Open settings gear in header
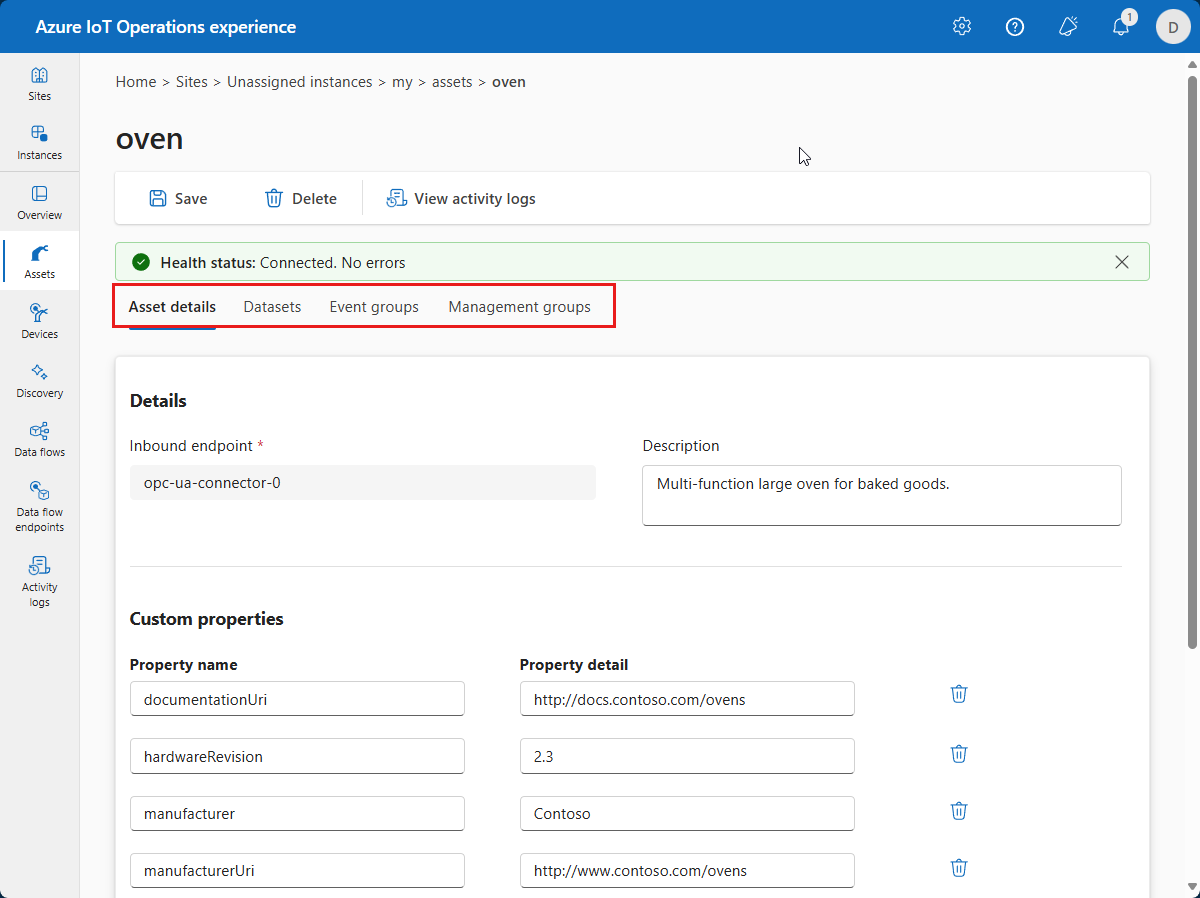 click(961, 27)
